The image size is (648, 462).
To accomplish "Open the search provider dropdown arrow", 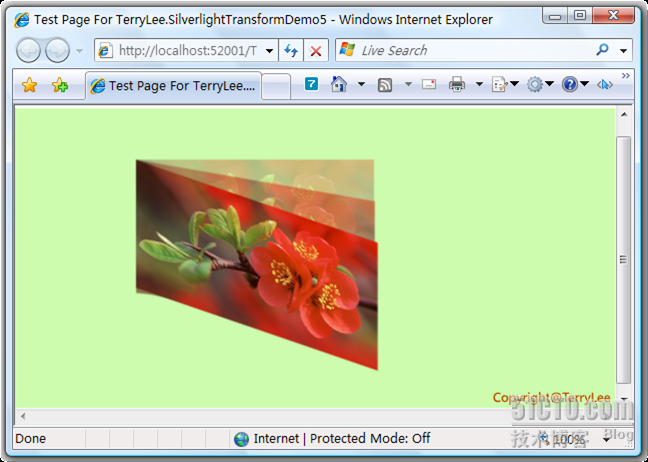I will pos(624,51).
